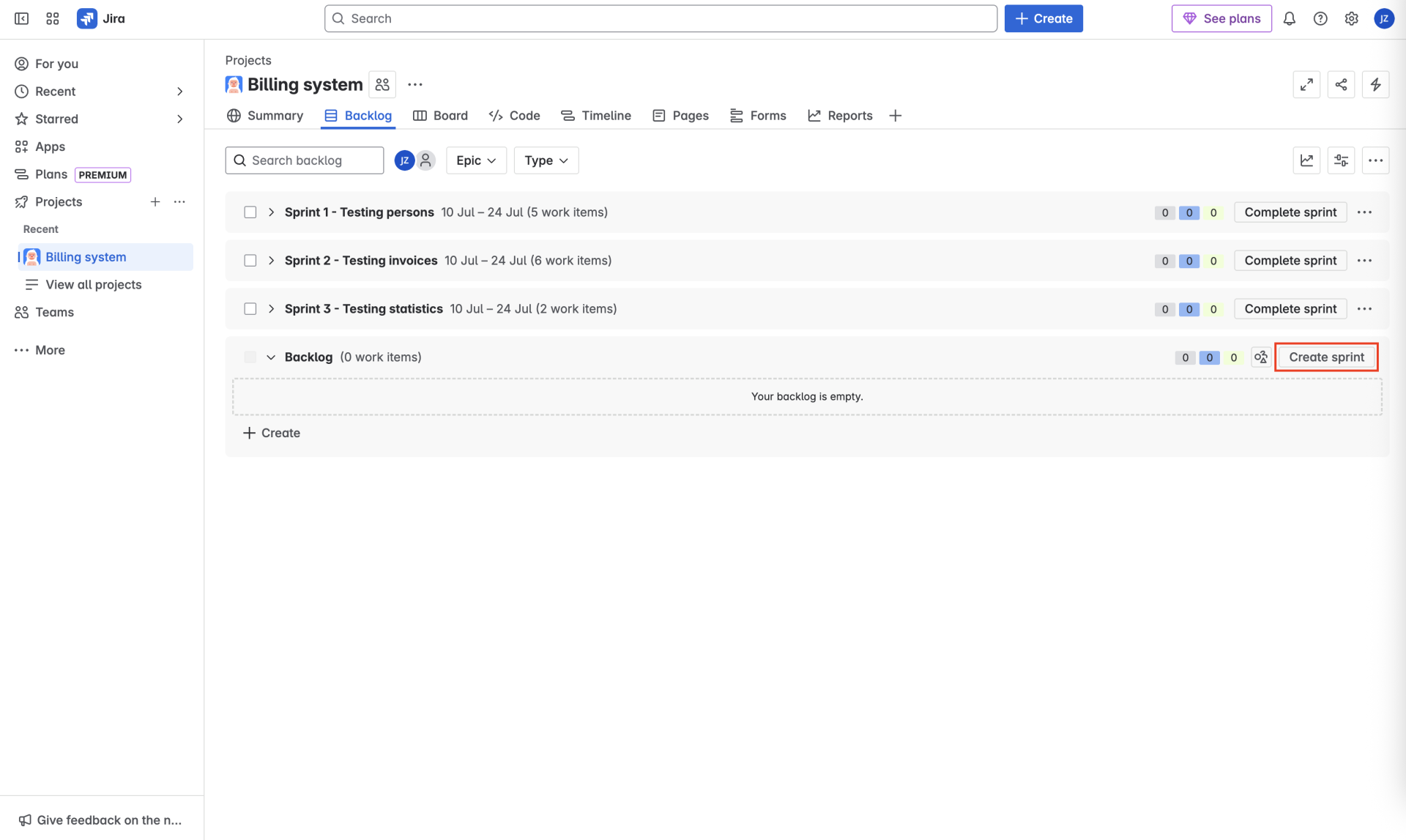Viewport: 1406px width, 840px height.
Task: Check the Sprint 1 - Testing persons checkbox
Action: (250, 212)
